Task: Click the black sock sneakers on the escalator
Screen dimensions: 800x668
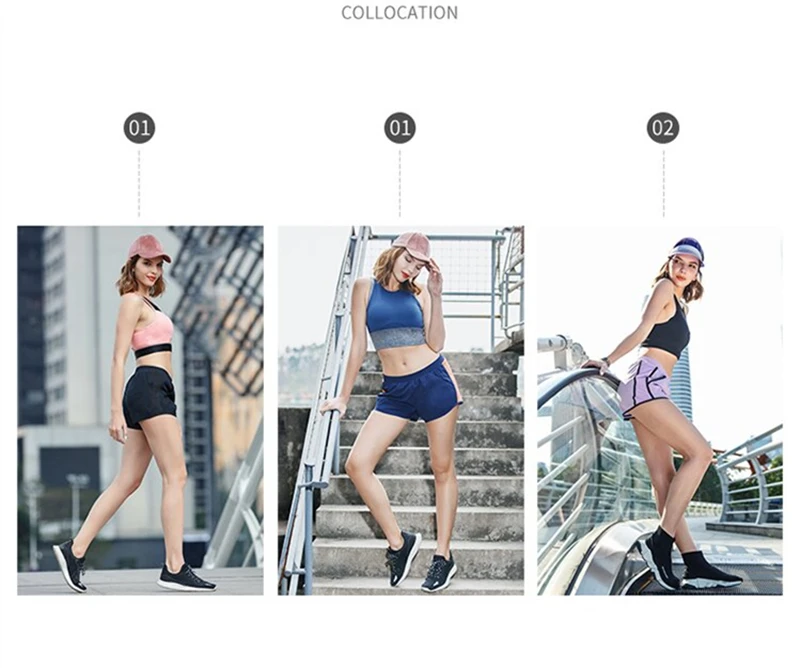Action: coord(686,564)
